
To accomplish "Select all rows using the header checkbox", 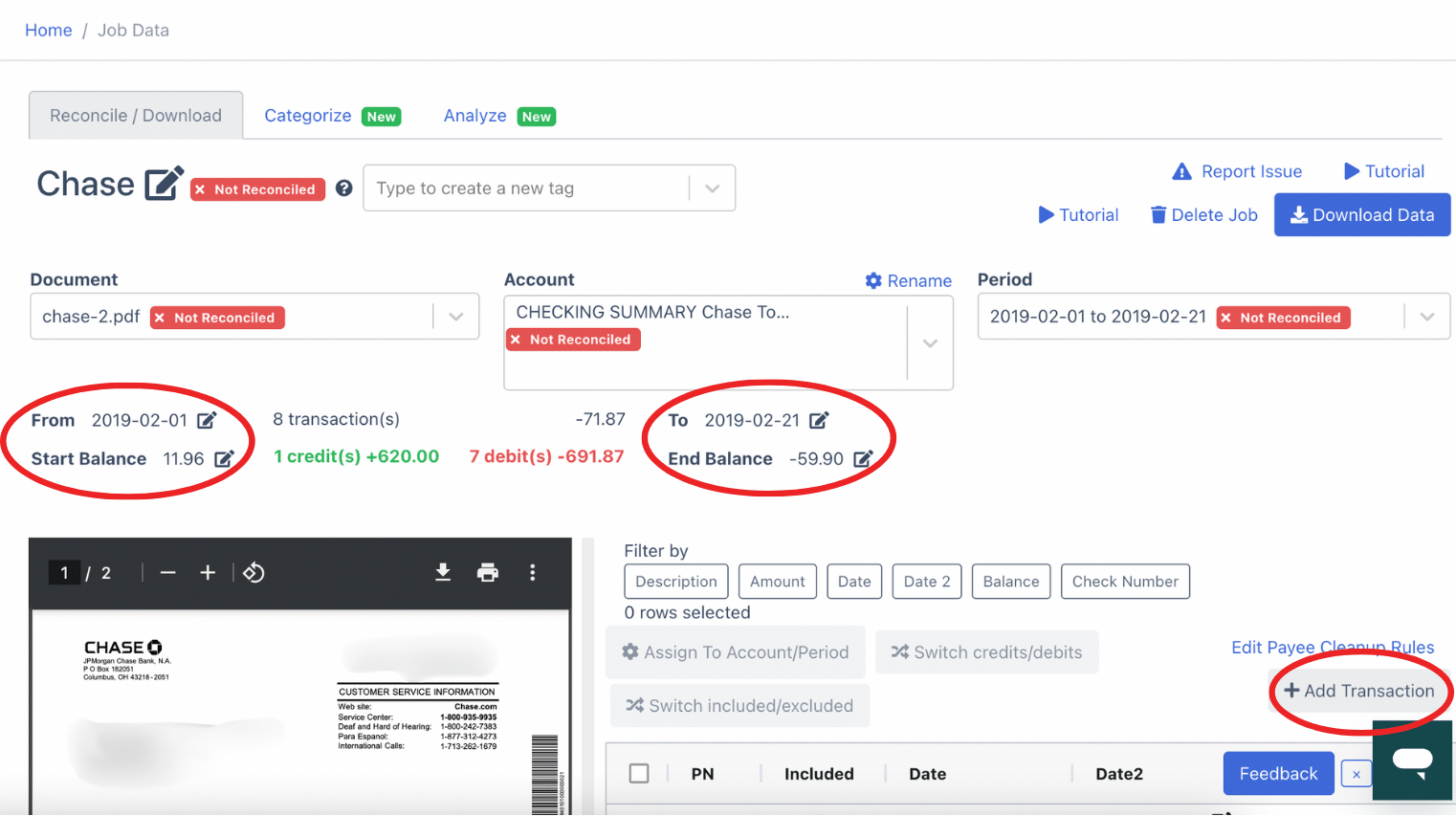I will click(639, 773).
